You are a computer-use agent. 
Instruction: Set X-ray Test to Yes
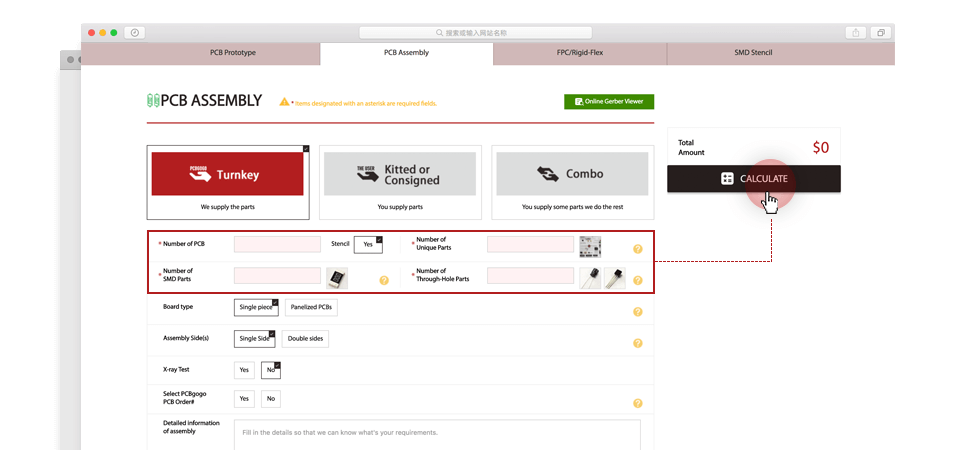[244, 370]
